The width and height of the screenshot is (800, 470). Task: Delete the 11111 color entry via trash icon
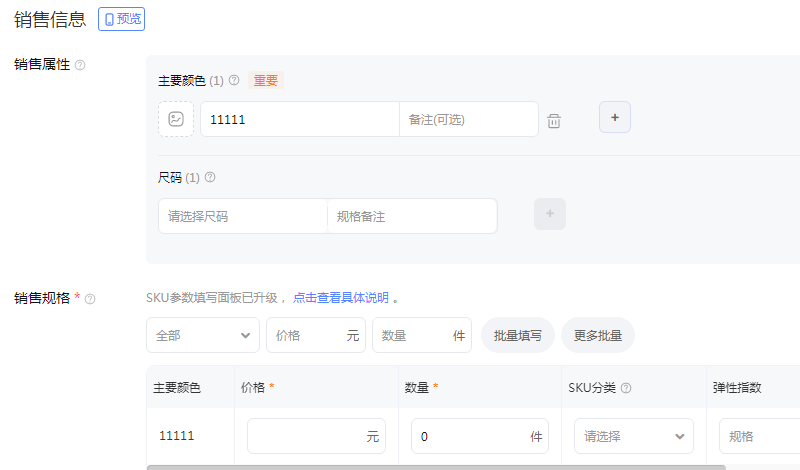554,121
